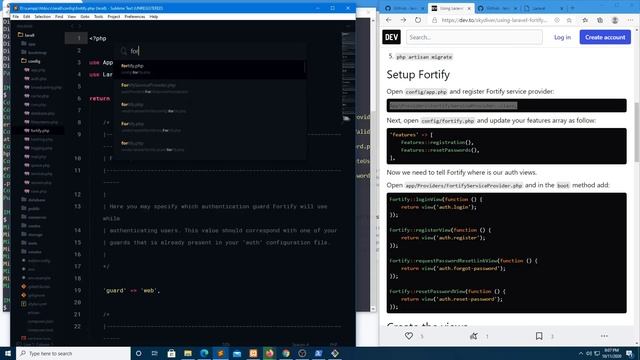Open the browser profile avatar
Image resolution: width=640 pixels, height=360 pixels.
point(615,20)
